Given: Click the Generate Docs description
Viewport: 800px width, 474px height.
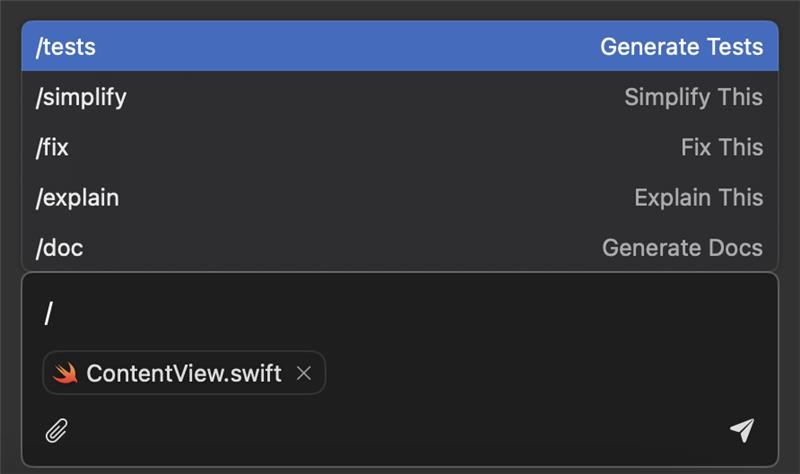Looking at the screenshot, I should (682, 247).
